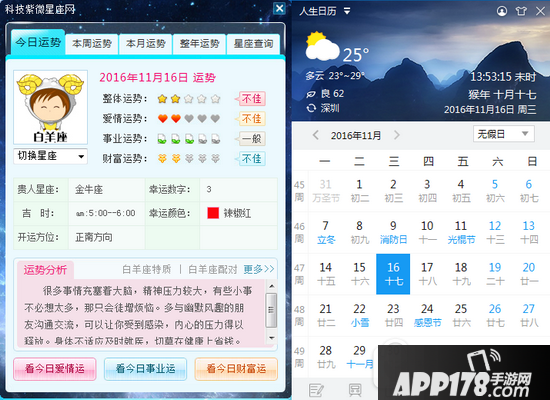The image size is (550, 400).
Task: Click the 一般 tag next to 事业运势
Action: [x=250, y=139]
